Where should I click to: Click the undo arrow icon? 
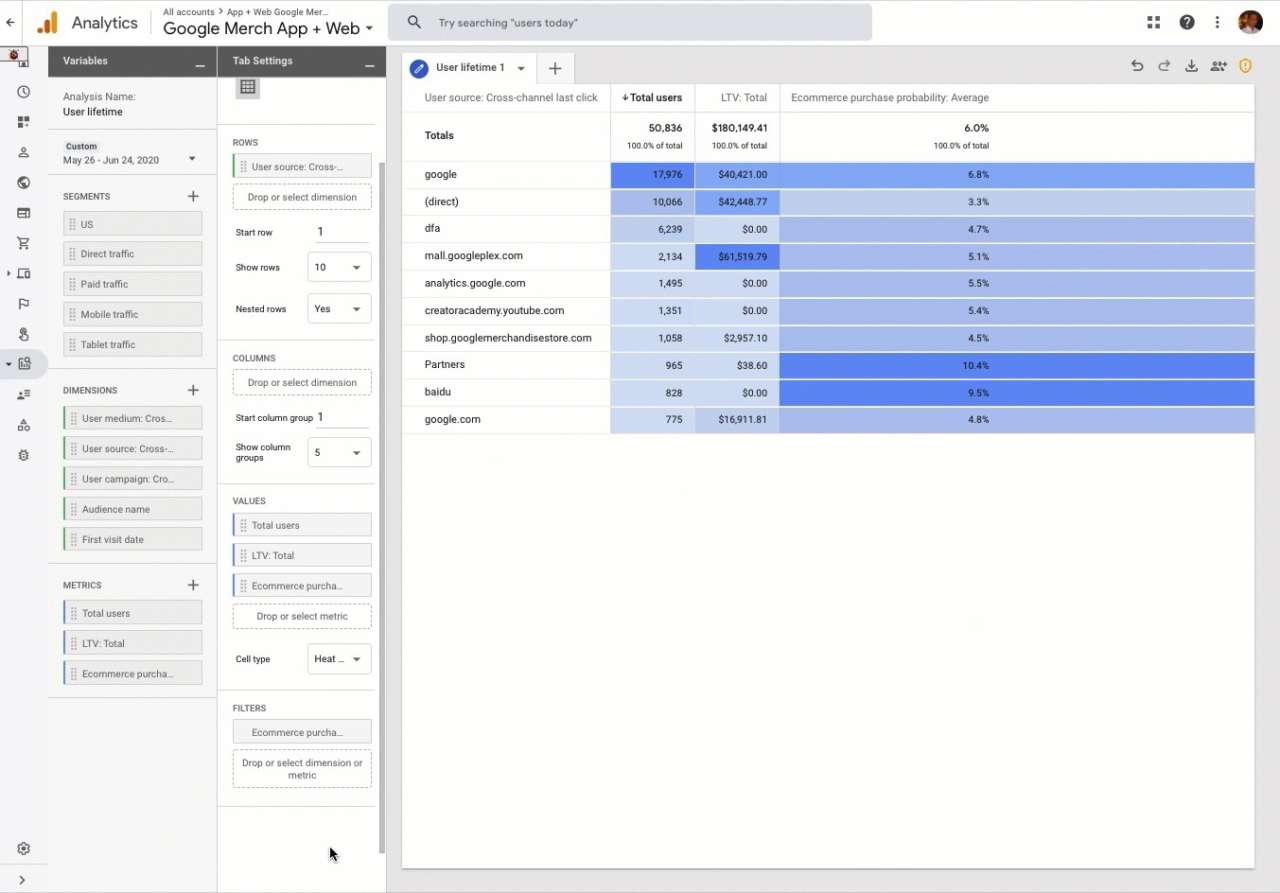tap(1137, 66)
